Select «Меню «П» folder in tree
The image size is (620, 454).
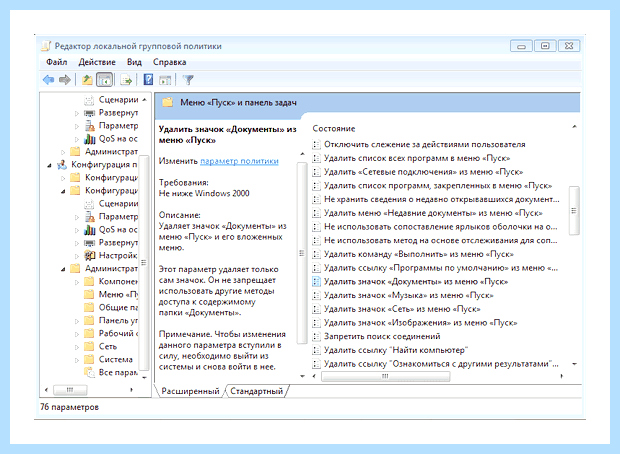coord(118,294)
